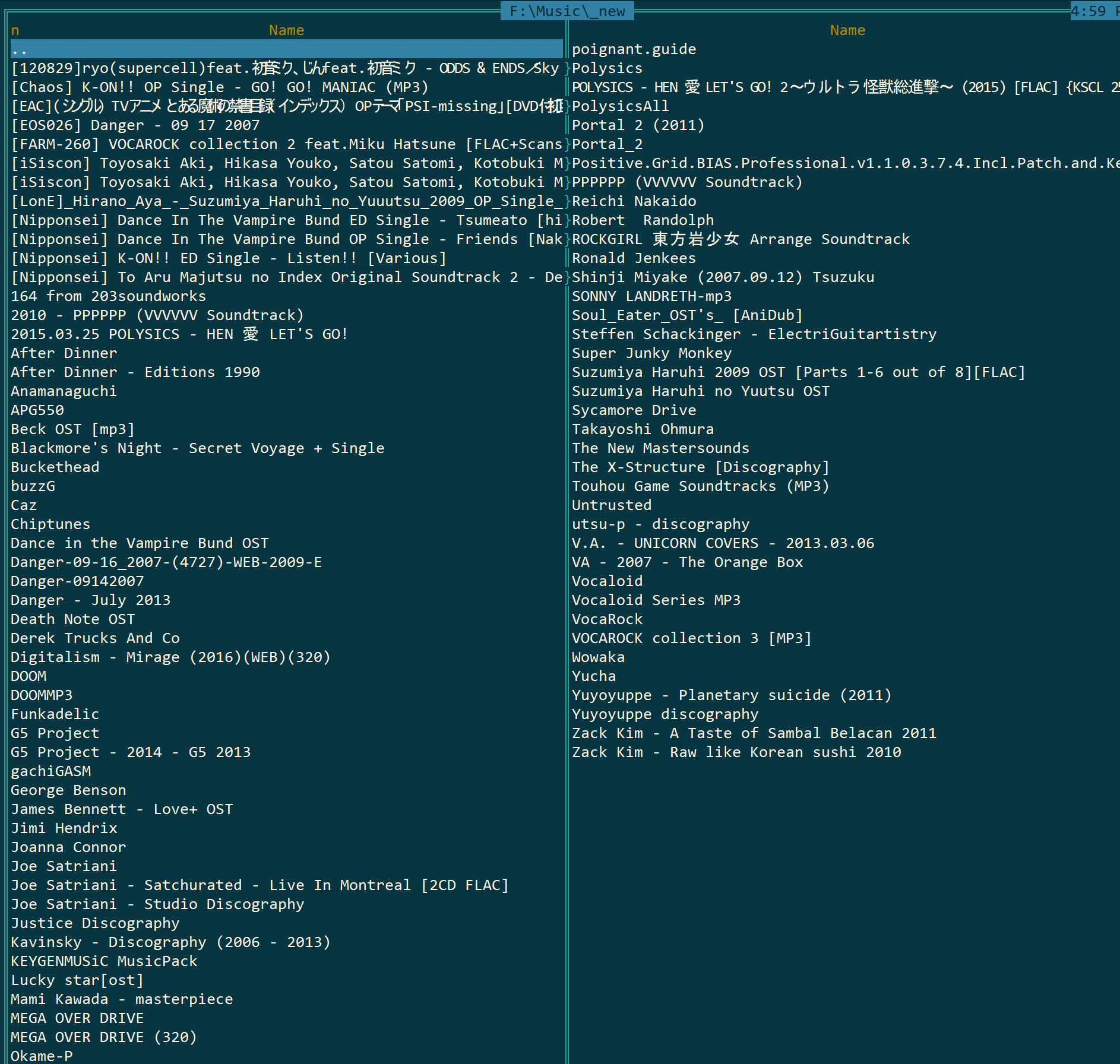Select '[LonE]_Hirano_Aya' Suzumiya Haruhi entry

pyautogui.click(x=286, y=201)
